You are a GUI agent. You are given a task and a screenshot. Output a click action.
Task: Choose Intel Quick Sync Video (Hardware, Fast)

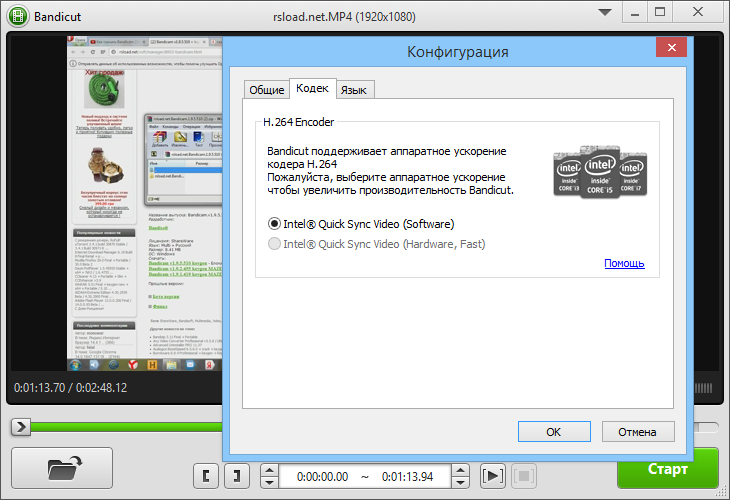point(377,244)
